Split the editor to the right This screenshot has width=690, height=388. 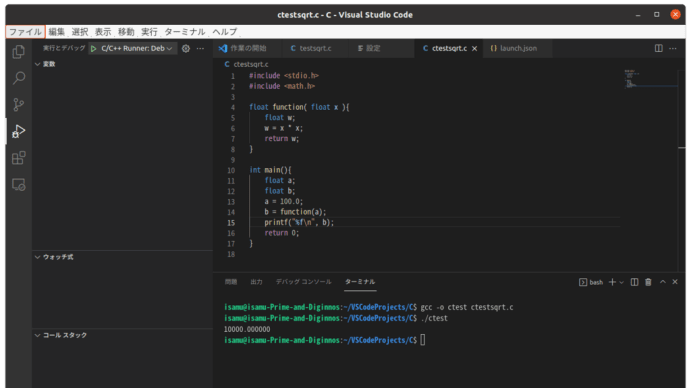(x=658, y=48)
